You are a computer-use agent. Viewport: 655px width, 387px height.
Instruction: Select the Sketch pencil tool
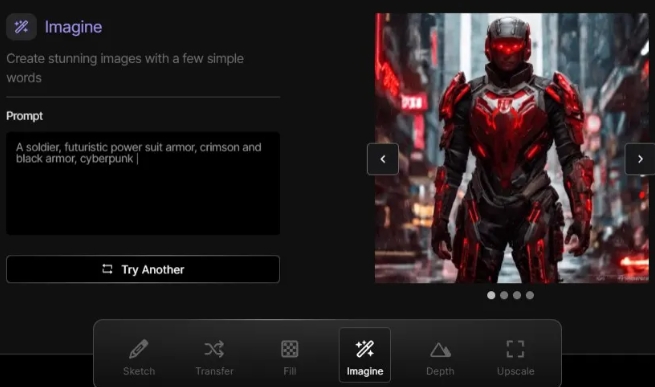point(139,355)
